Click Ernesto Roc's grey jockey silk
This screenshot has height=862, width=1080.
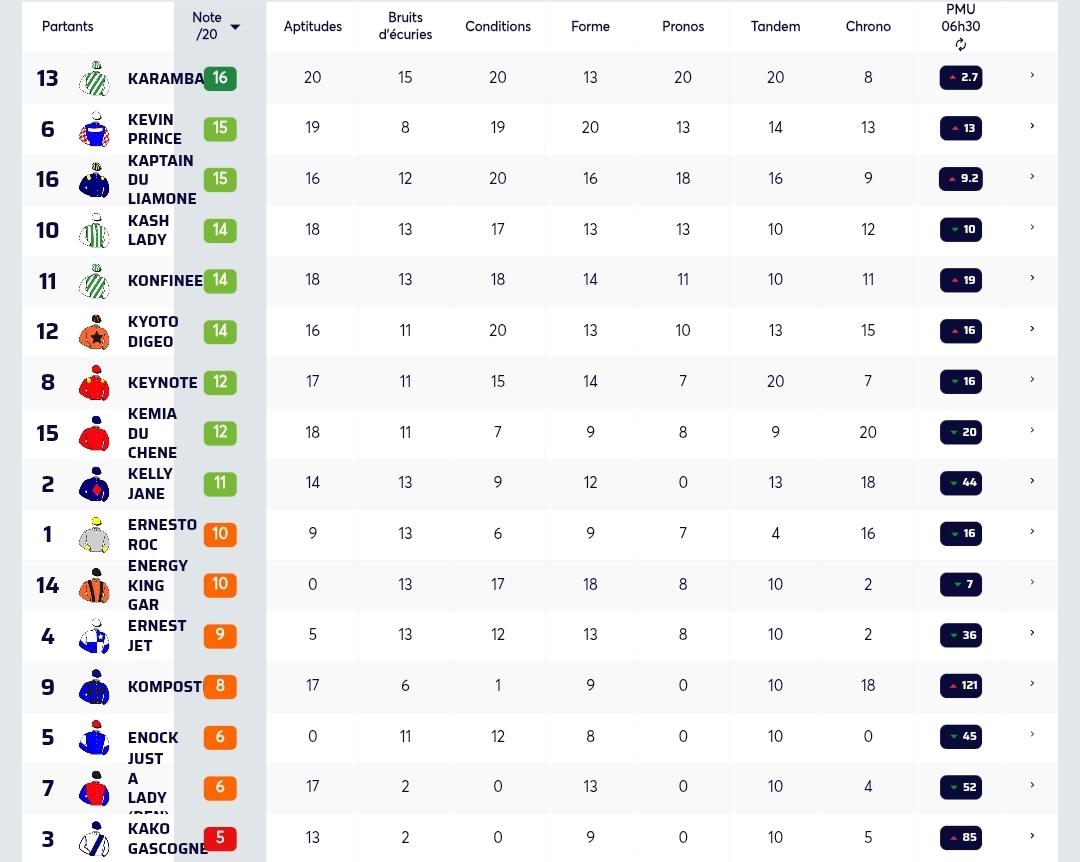95,534
